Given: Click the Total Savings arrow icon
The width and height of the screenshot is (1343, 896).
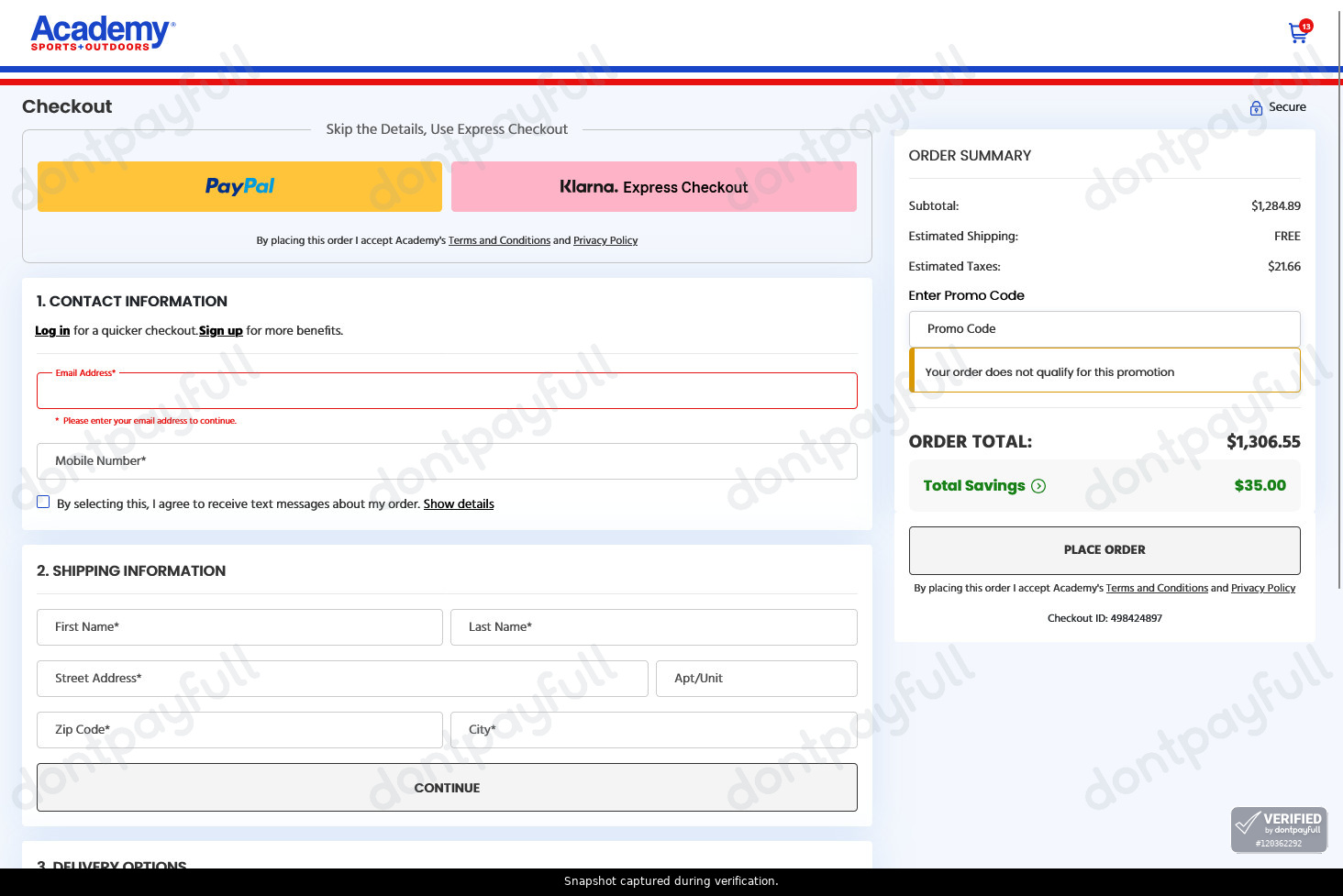Looking at the screenshot, I should 1038,486.
